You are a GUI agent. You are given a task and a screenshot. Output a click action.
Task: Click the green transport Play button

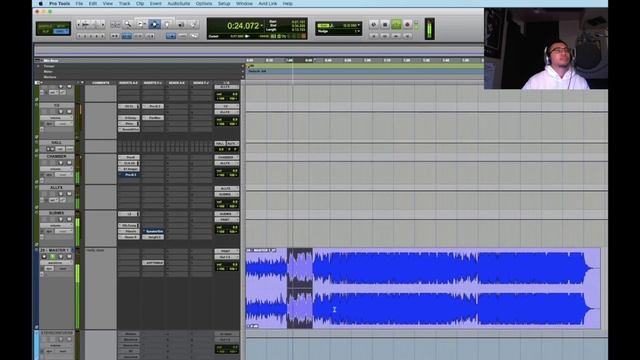(x=396, y=25)
